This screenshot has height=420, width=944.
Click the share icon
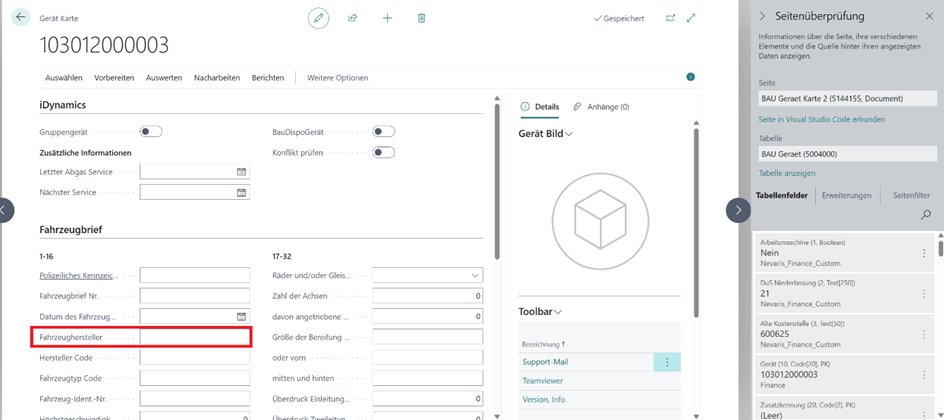click(352, 18)
